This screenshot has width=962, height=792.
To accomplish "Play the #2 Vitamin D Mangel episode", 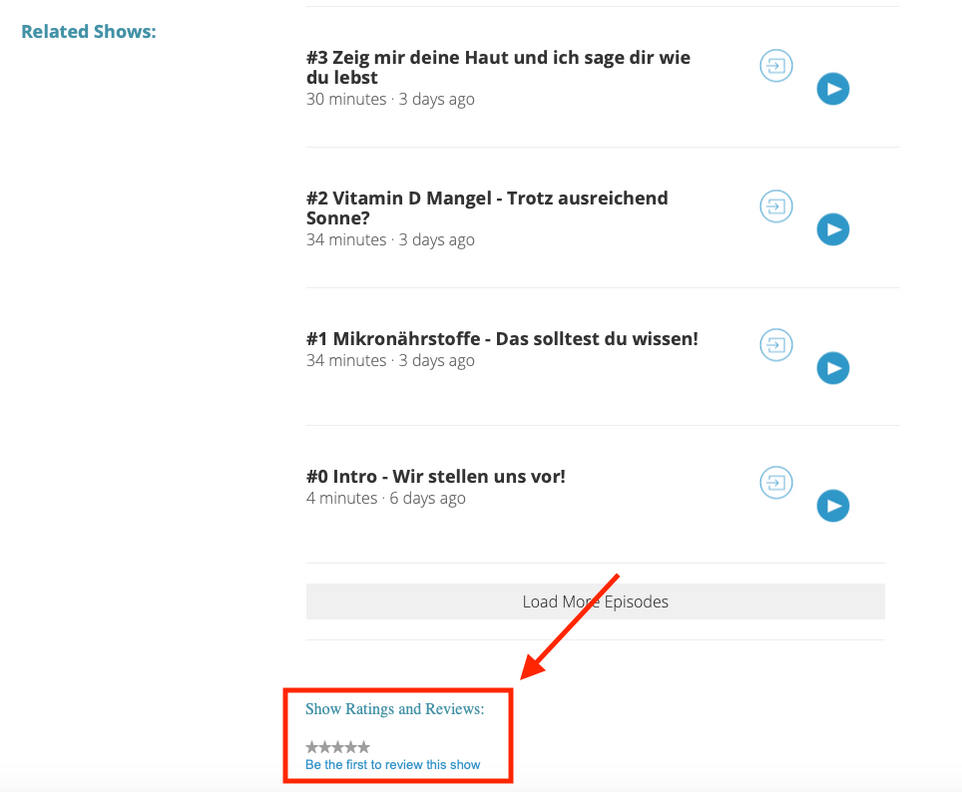I will (832, 230).
